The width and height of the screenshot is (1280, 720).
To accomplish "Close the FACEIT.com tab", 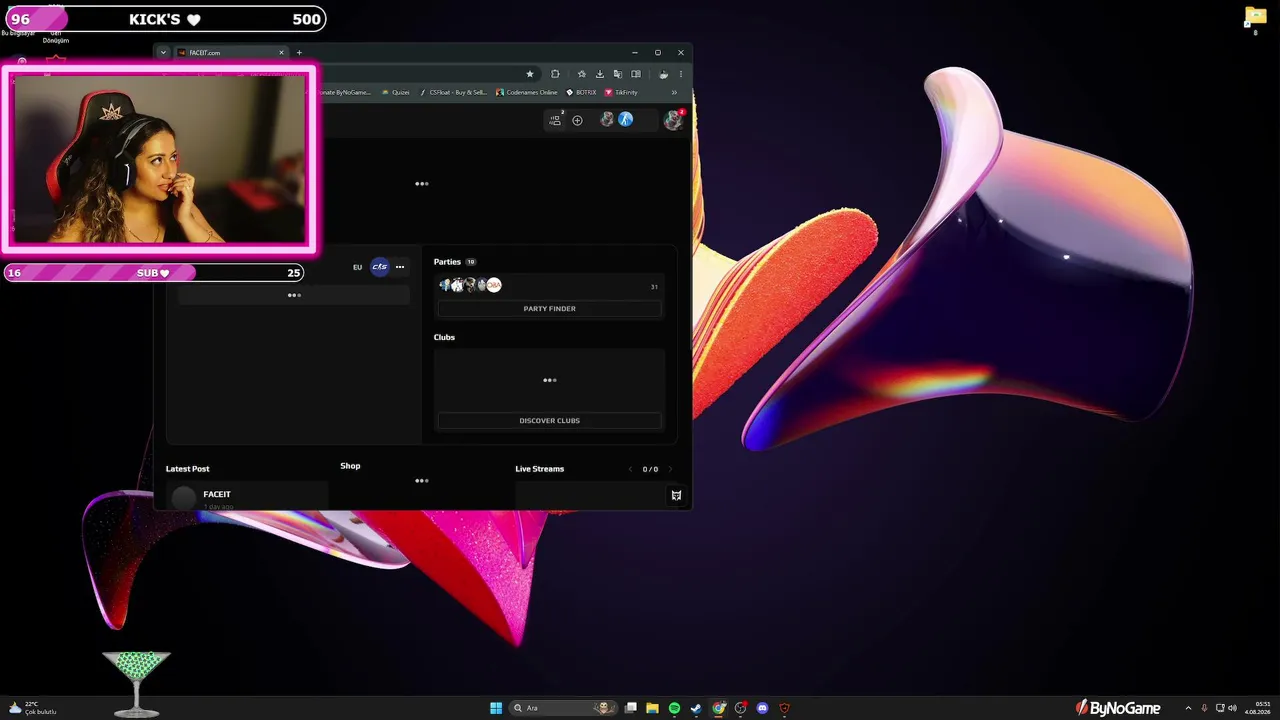I will pos(281,52).
